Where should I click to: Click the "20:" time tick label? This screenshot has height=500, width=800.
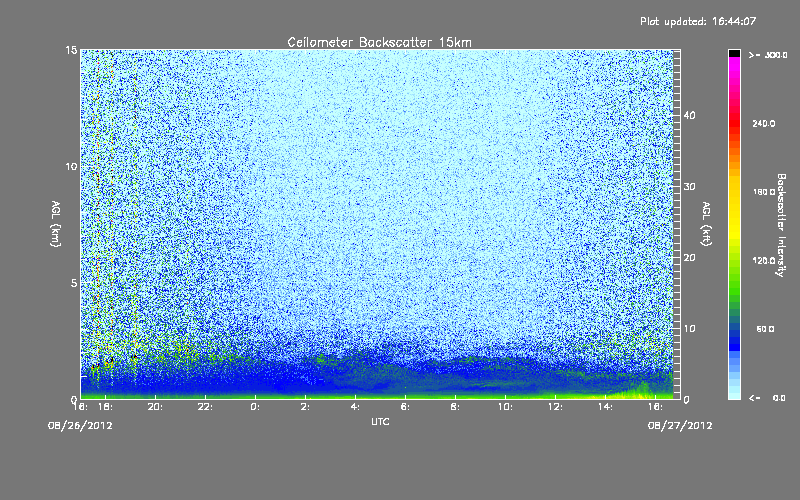click(155, 407)
